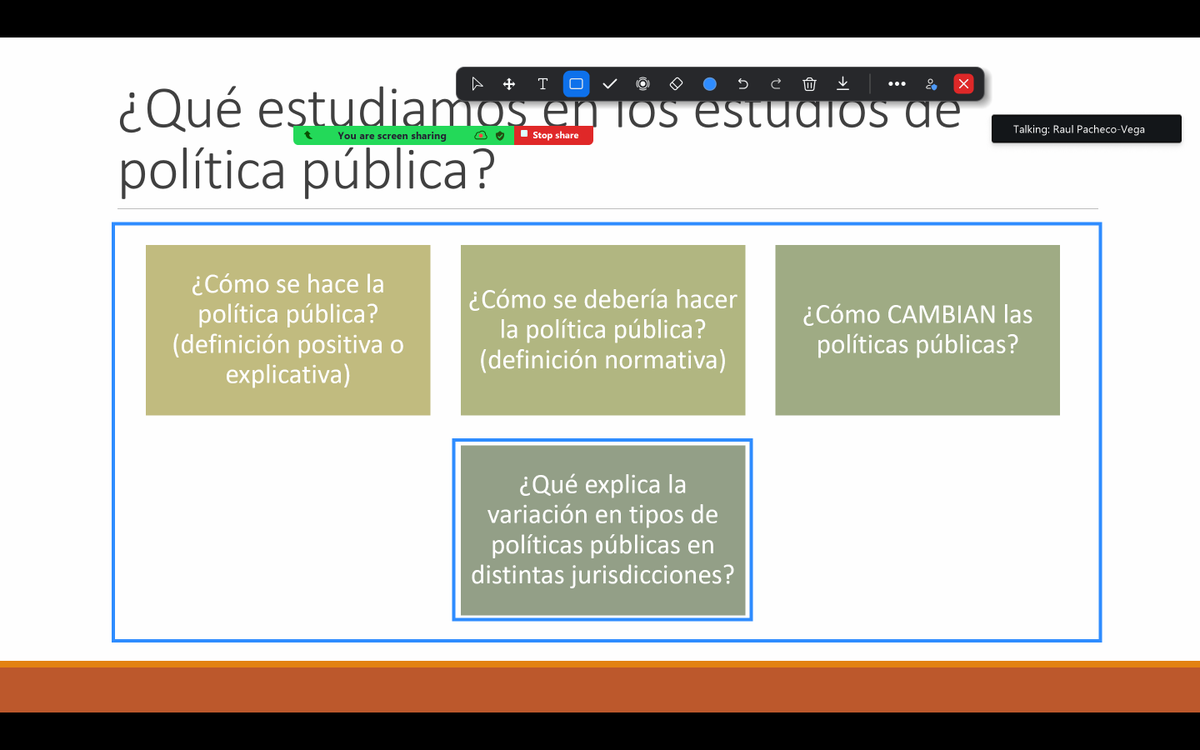Image resolution: width=1200 pixels, height=750 pixels.
Task: Open the security shield options
Action: 500,135
